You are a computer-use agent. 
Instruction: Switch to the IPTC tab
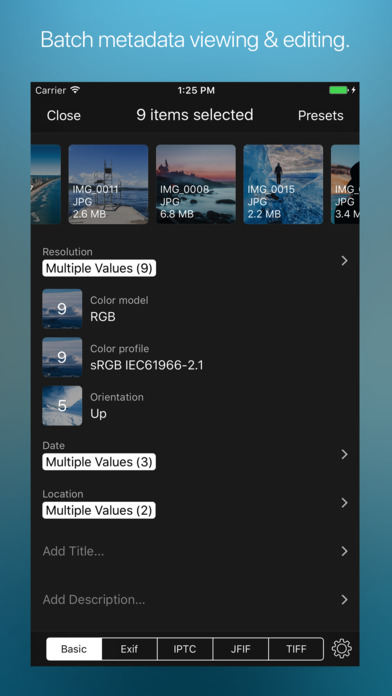tap(185, 649)
